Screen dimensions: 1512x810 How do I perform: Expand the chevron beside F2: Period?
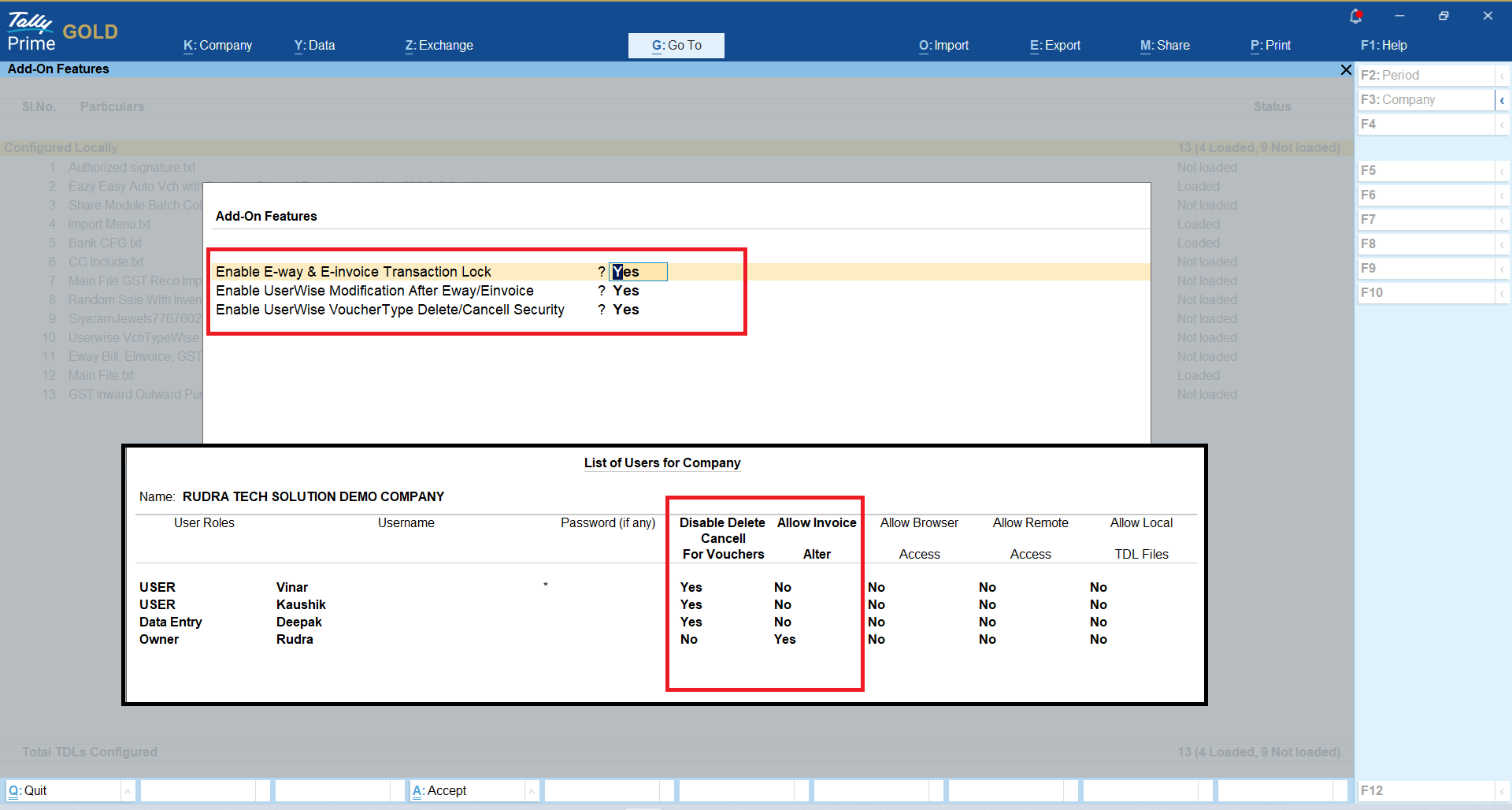coord(1502,76)
